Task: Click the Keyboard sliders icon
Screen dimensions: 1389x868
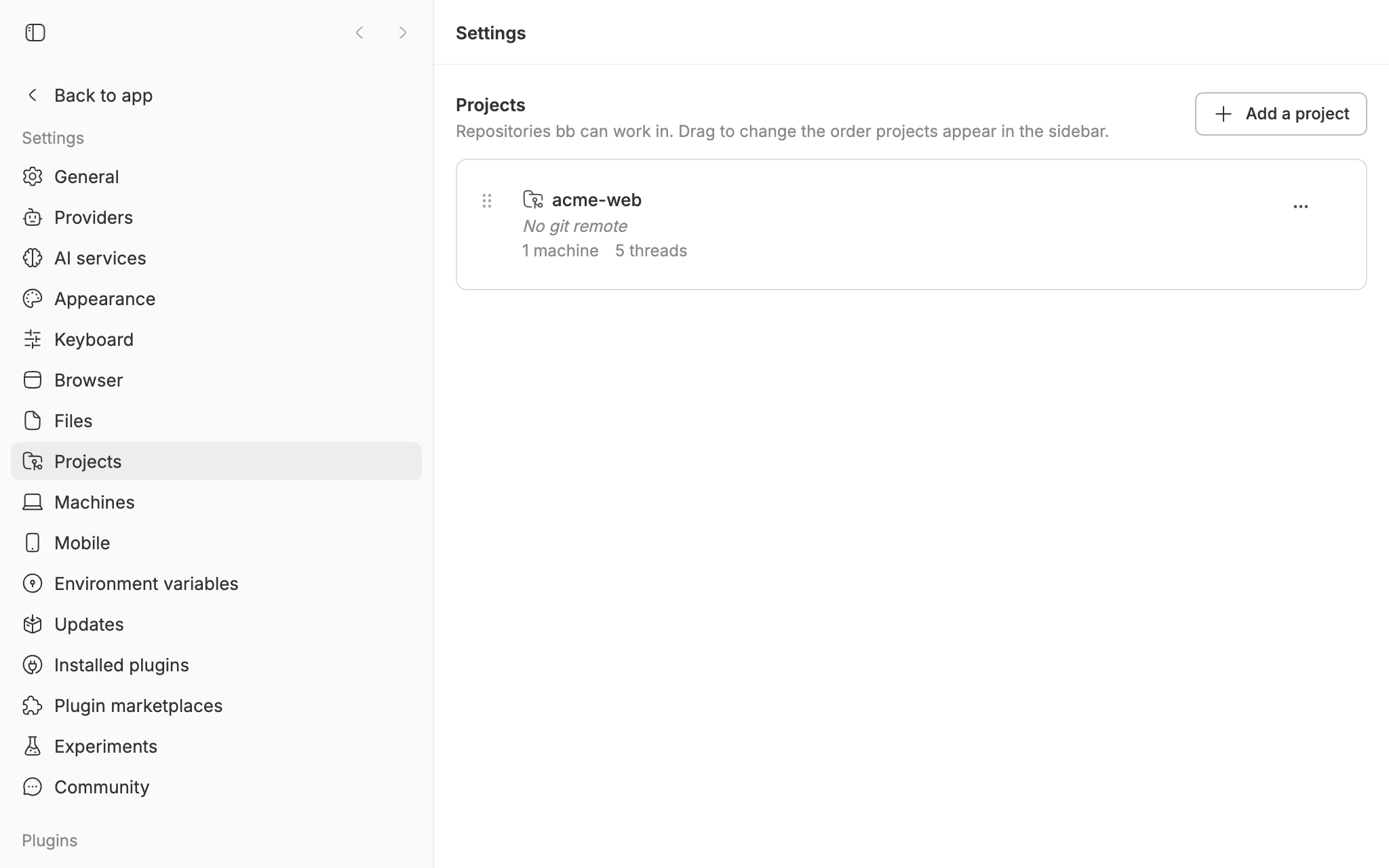Action: [x=33, y=339]
